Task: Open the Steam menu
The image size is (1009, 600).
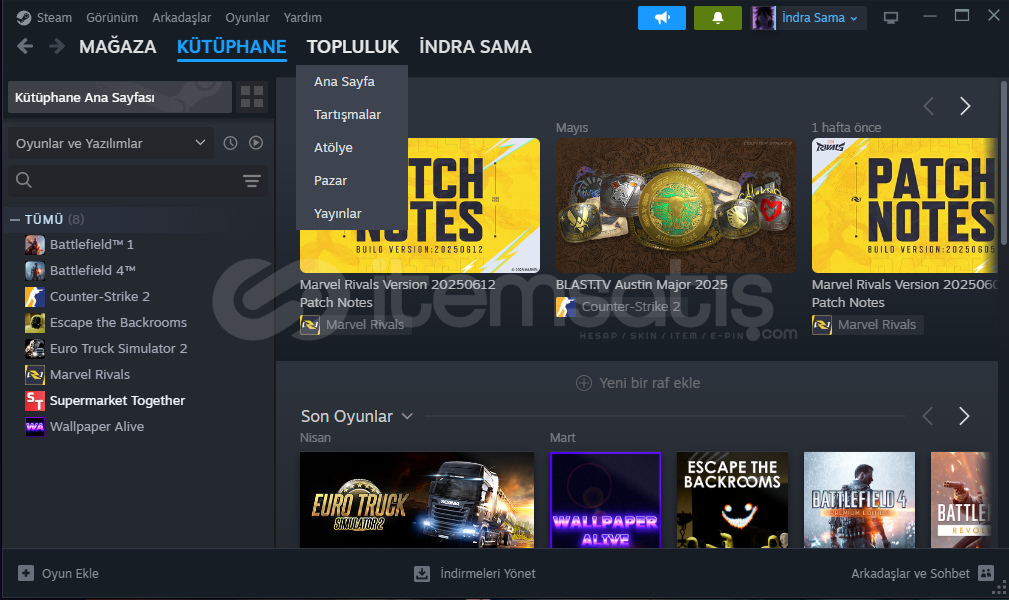Action: click(54, 17)
